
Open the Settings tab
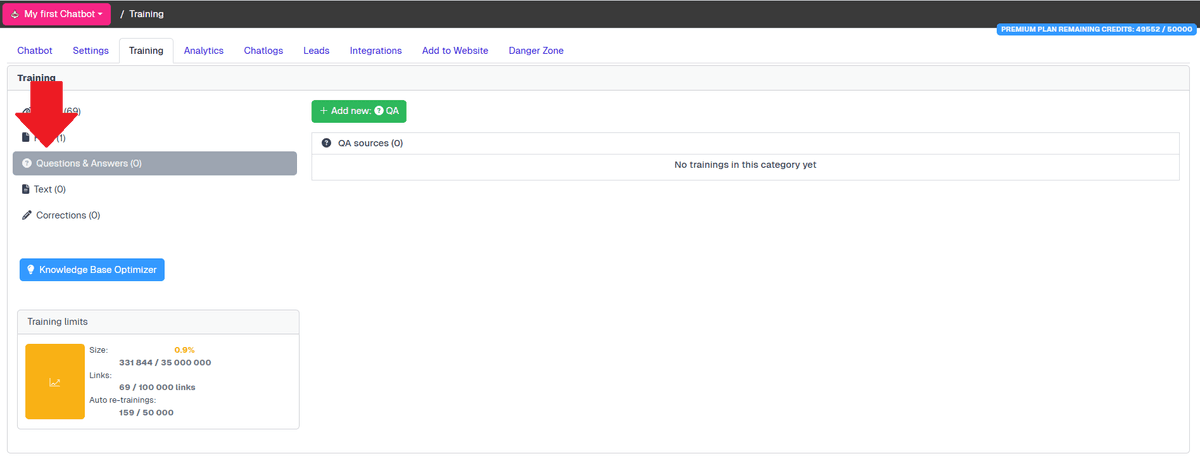91,51
